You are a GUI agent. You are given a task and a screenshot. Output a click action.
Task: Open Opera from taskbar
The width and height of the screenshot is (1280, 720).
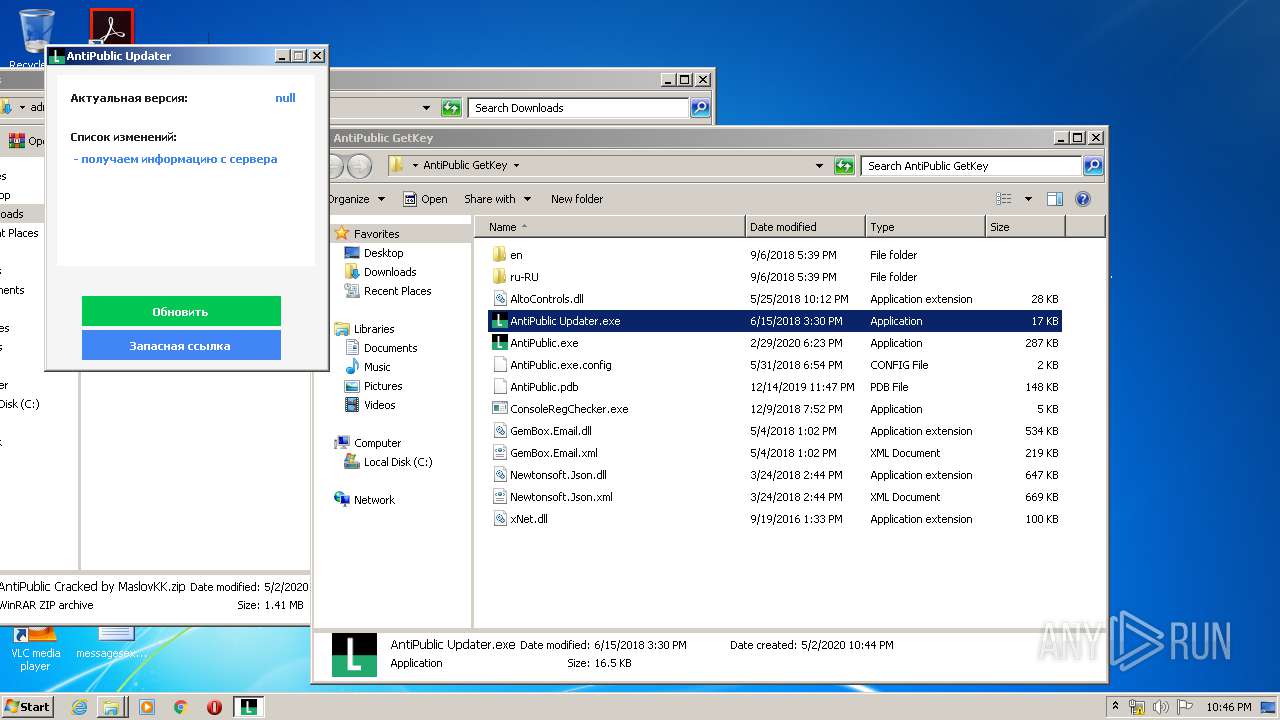(x=214, y=706)
